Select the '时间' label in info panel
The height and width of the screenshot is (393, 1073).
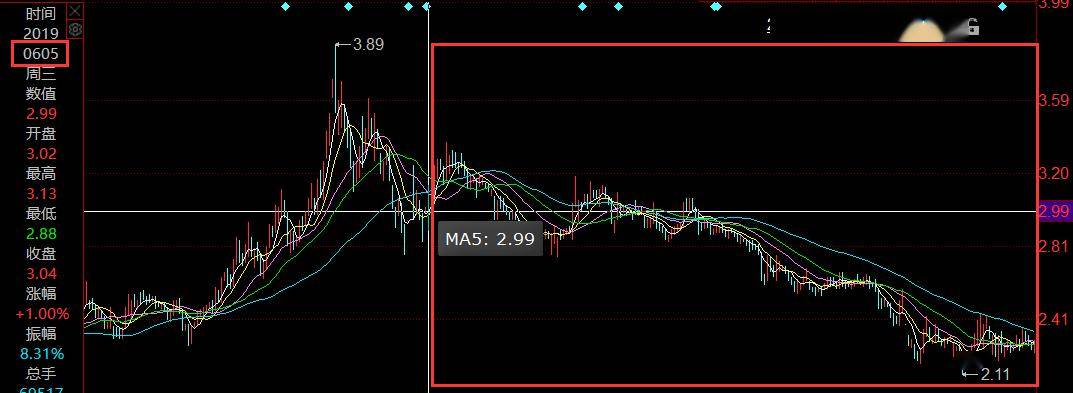click(x=40, y=13)
